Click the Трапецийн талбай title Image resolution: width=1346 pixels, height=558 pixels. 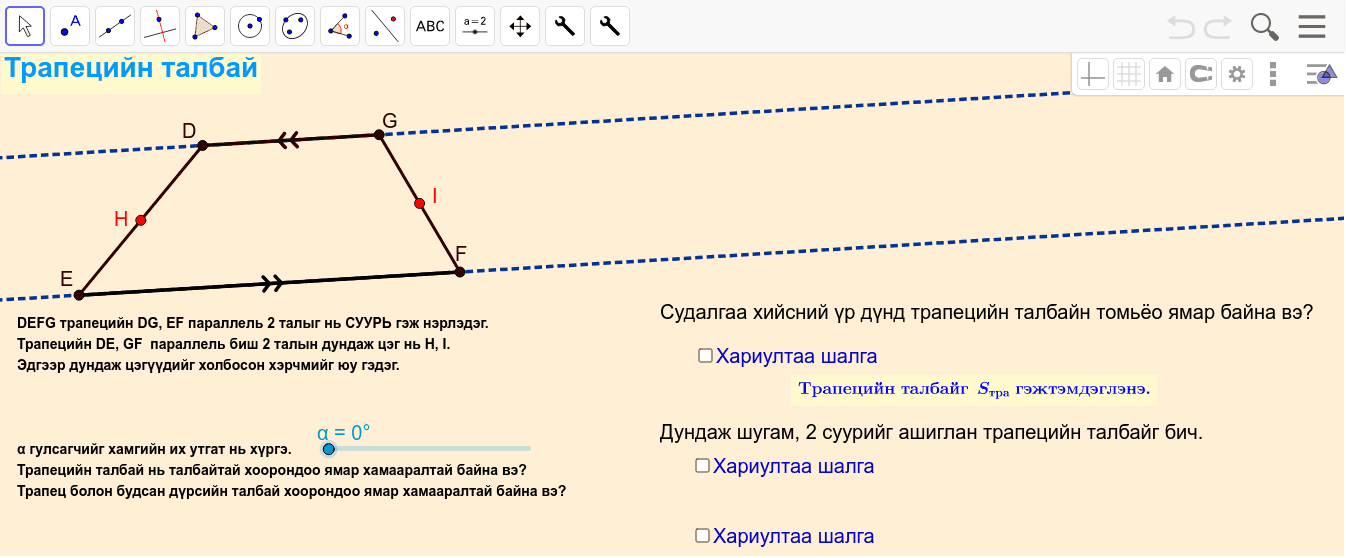(131, 69)
